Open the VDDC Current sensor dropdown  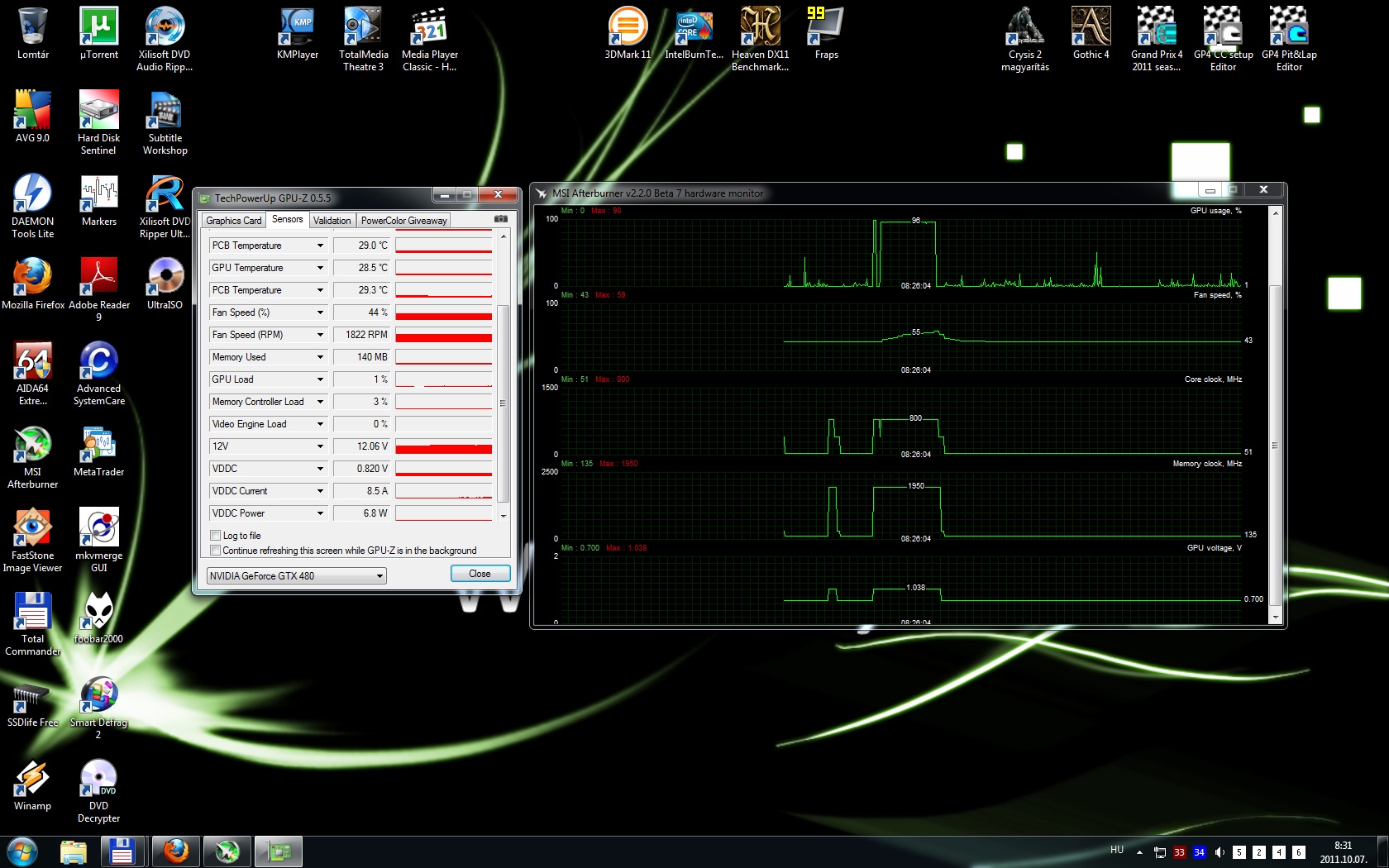click(x=321, y=491)
